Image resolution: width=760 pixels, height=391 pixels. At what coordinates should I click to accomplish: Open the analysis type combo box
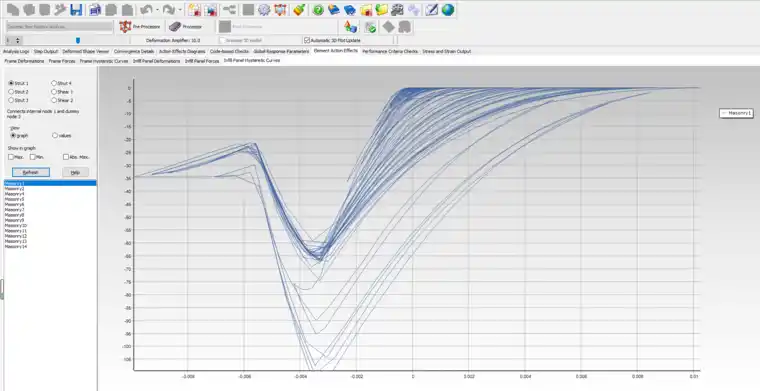coord(59,27)
